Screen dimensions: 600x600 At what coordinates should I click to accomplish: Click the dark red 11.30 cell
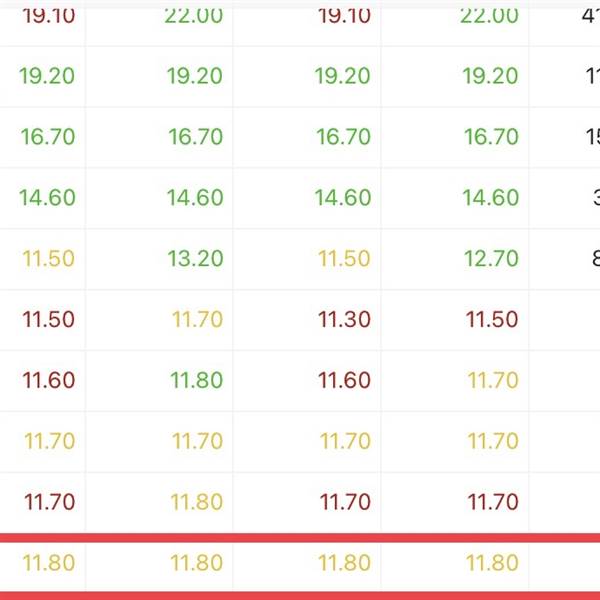coord(344,319)
